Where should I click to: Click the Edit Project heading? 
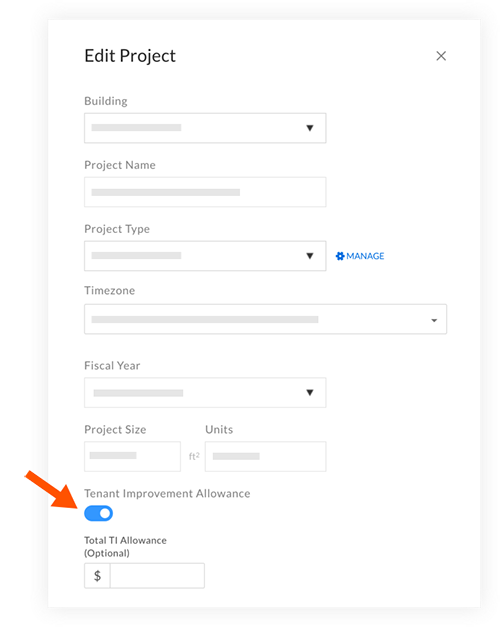[130, 56]
